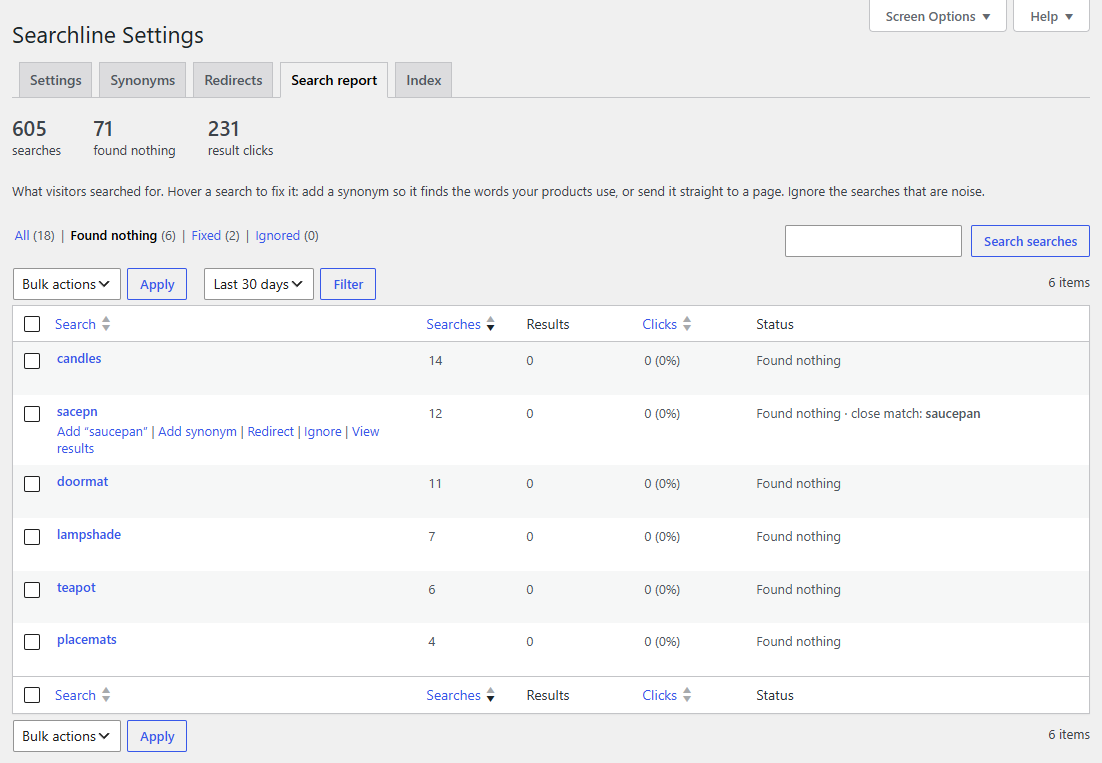Open the top Bulk actions dropdown
The height and width of the screenshot is (763, 1102).
point(67,284)
